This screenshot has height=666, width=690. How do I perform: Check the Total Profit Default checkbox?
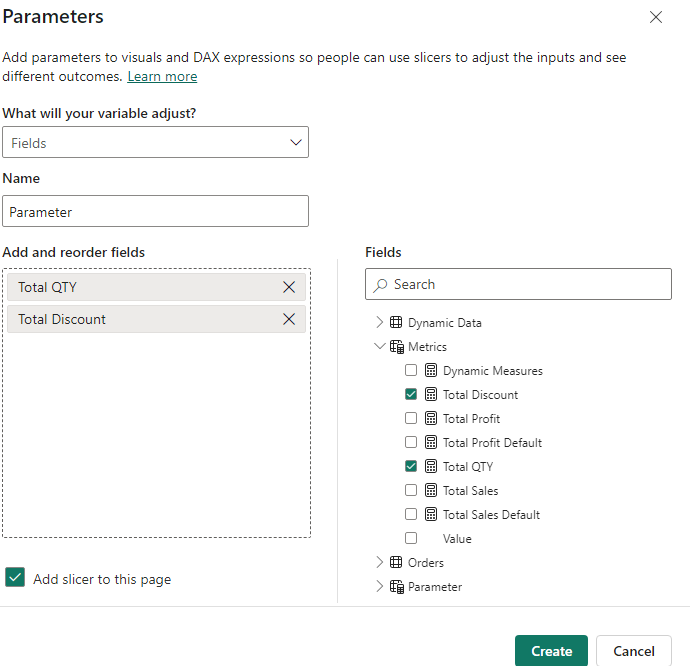click(411, 442)
